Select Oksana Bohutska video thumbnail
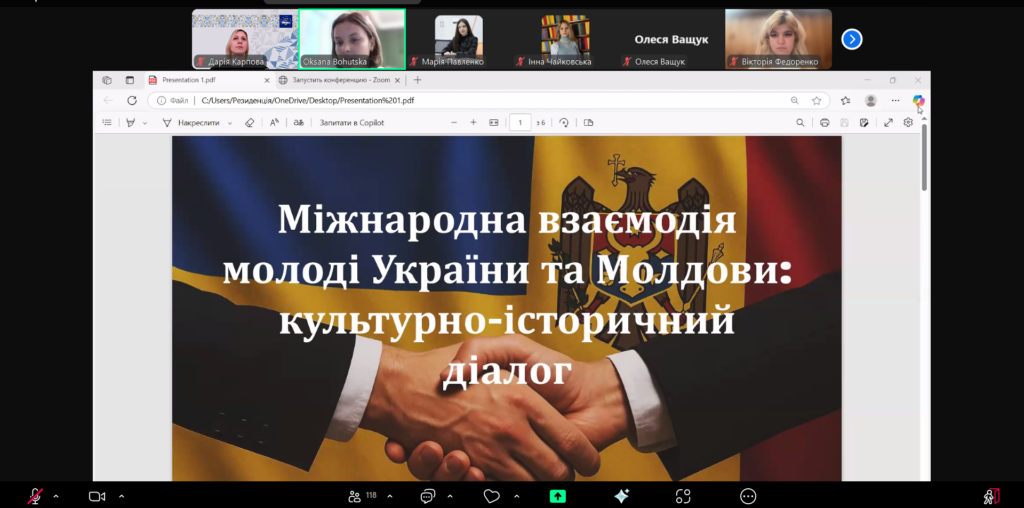 click(352, 39)
